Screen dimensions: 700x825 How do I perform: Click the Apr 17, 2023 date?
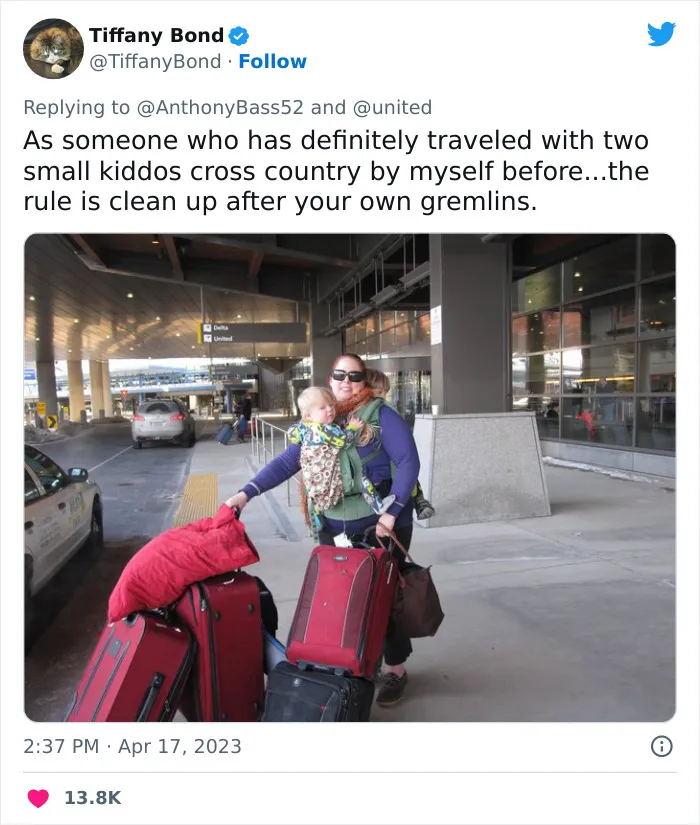179,746
